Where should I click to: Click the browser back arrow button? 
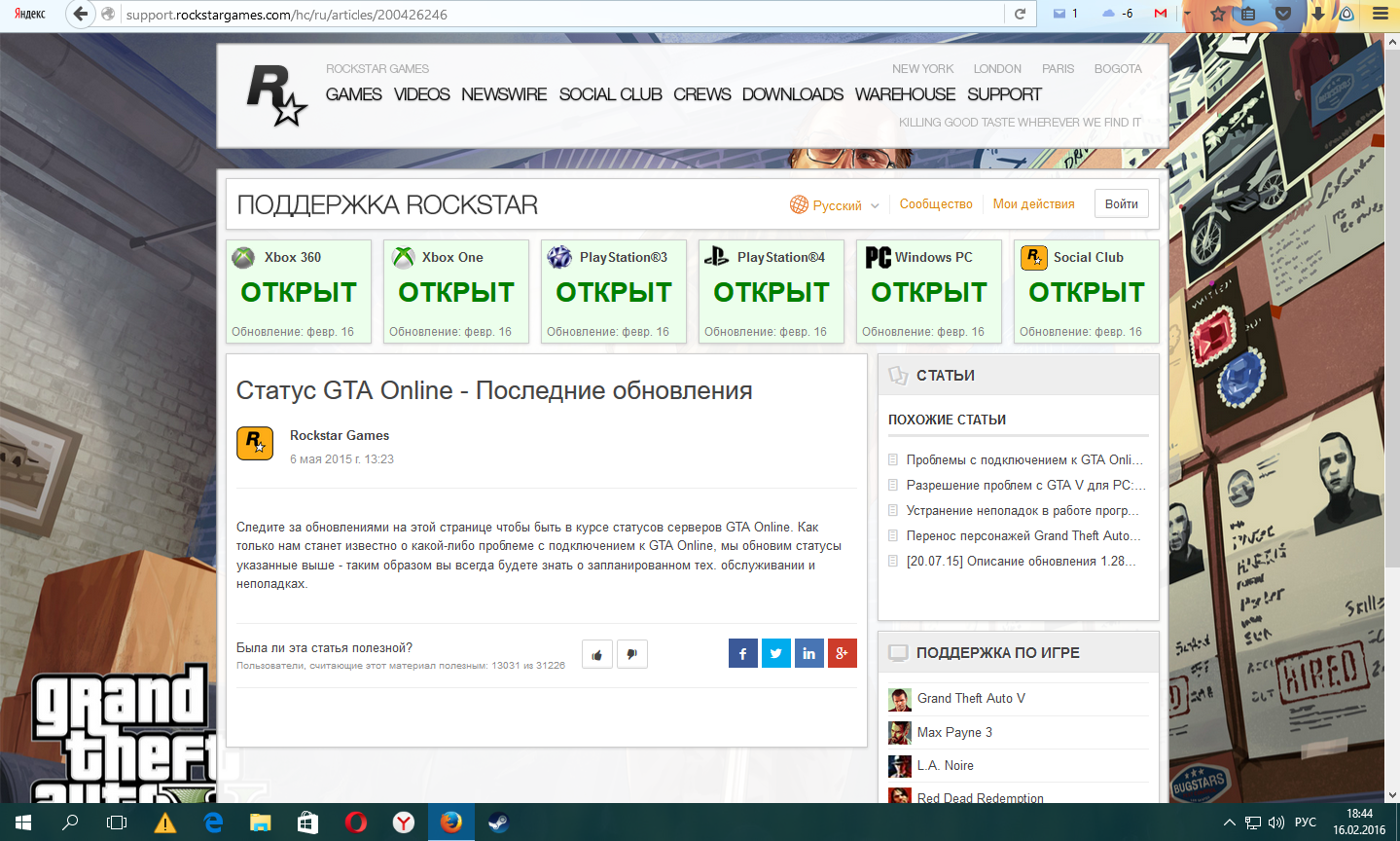(x=81, y=14)
